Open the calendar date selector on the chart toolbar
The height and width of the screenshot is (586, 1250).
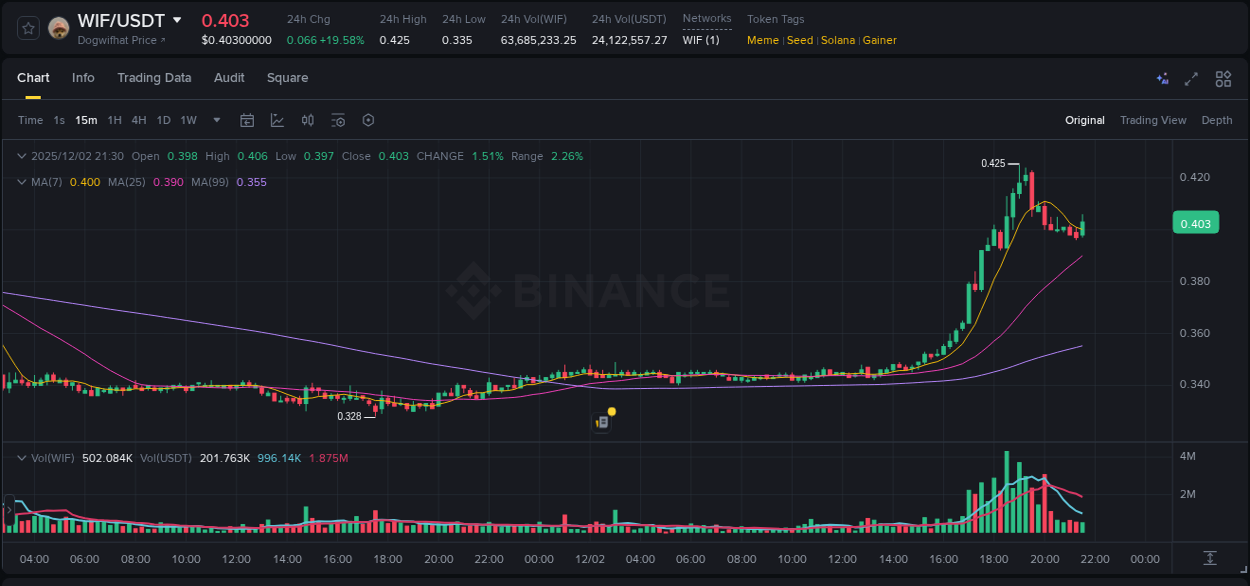pyautogui.click(x=247, y=120)
